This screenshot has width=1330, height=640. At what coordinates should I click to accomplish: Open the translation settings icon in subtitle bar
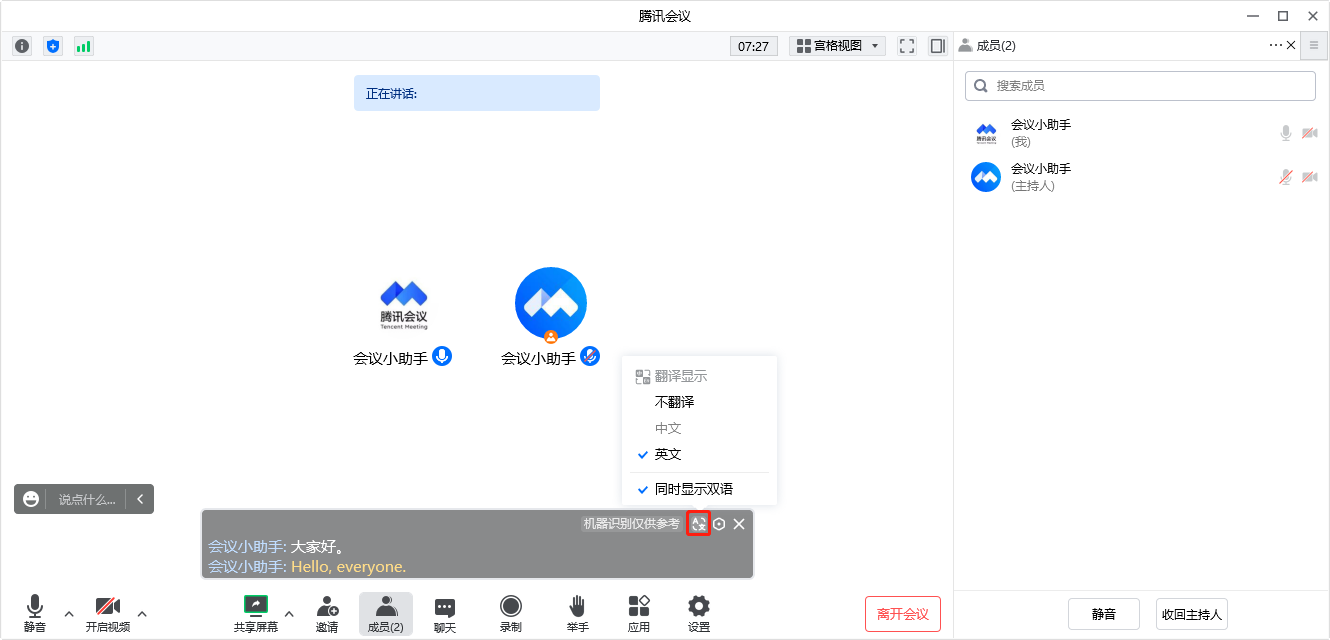tap(699, 523)
